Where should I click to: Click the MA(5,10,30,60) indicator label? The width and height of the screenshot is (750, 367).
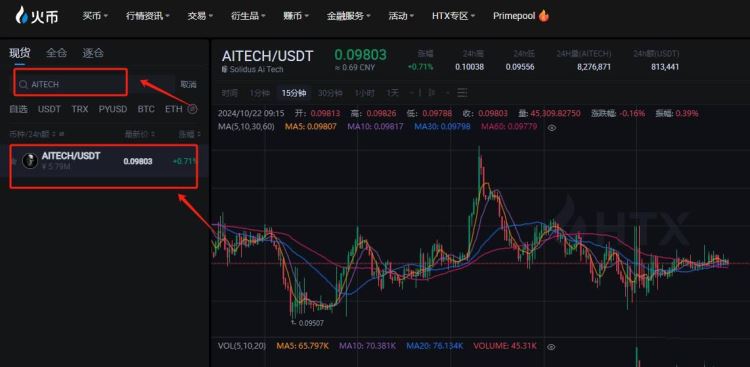coord(245,127)
